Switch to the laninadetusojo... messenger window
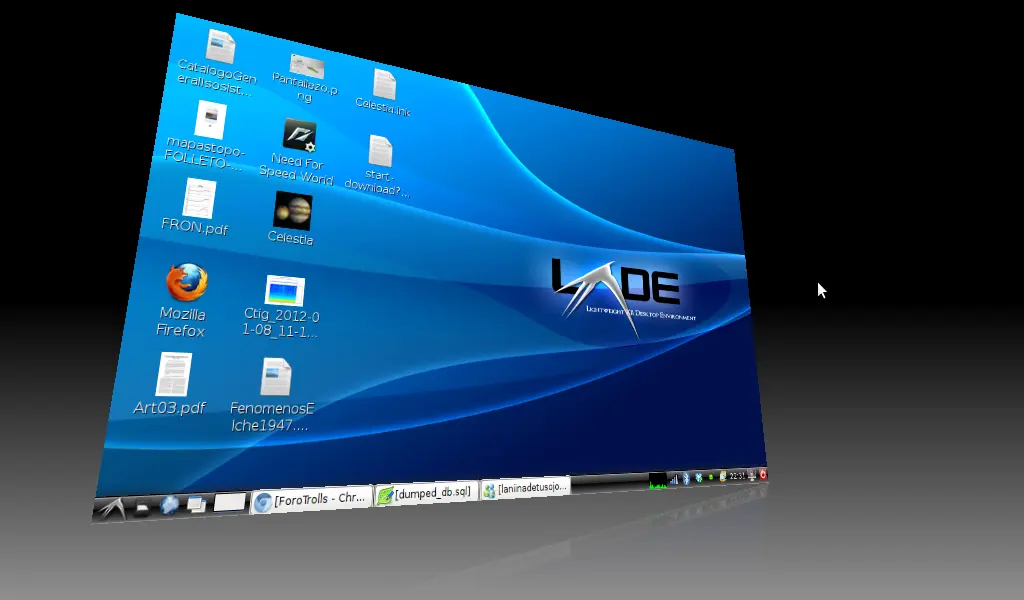Viewport: 1024px width, 600px height. pyautogui.click(x=526, y=487)
